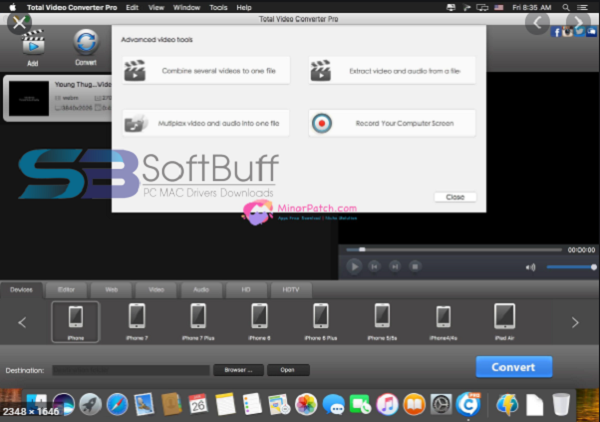Open Calendar from the Dock
The height and width of the screenshot is (422, 600).
[198, 404]
